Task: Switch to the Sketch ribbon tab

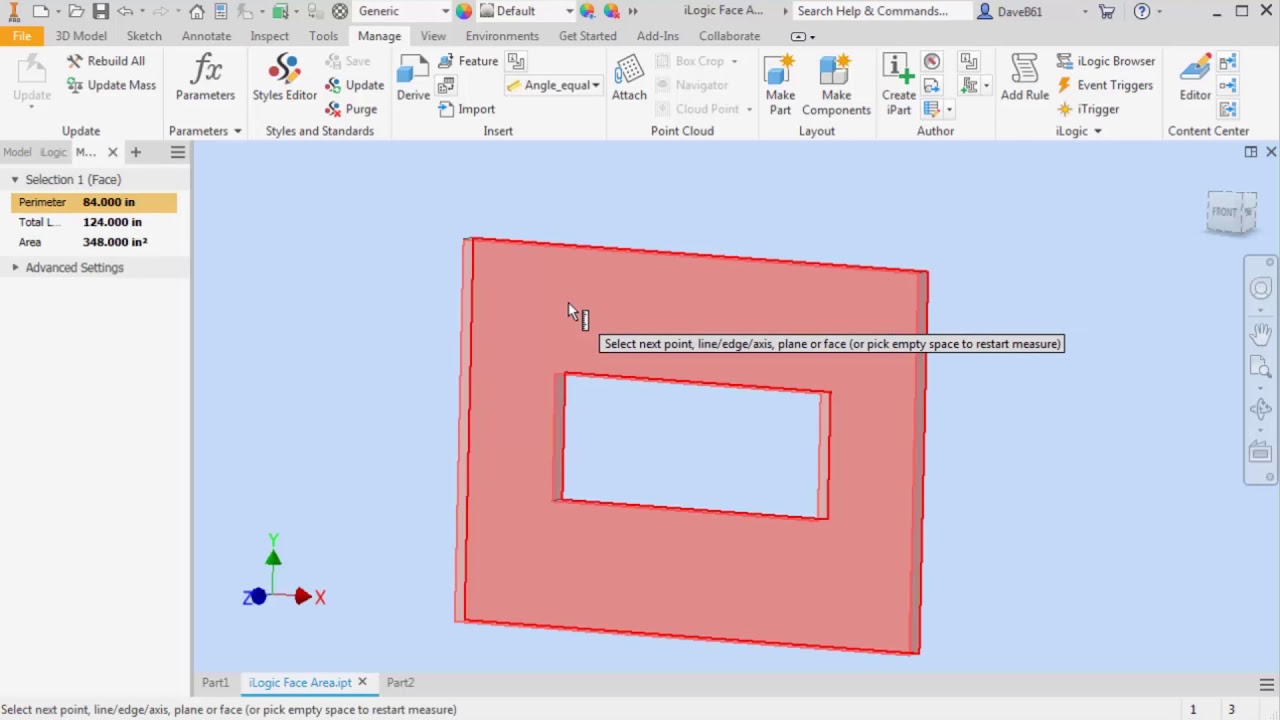Action: tap(144, 36)
